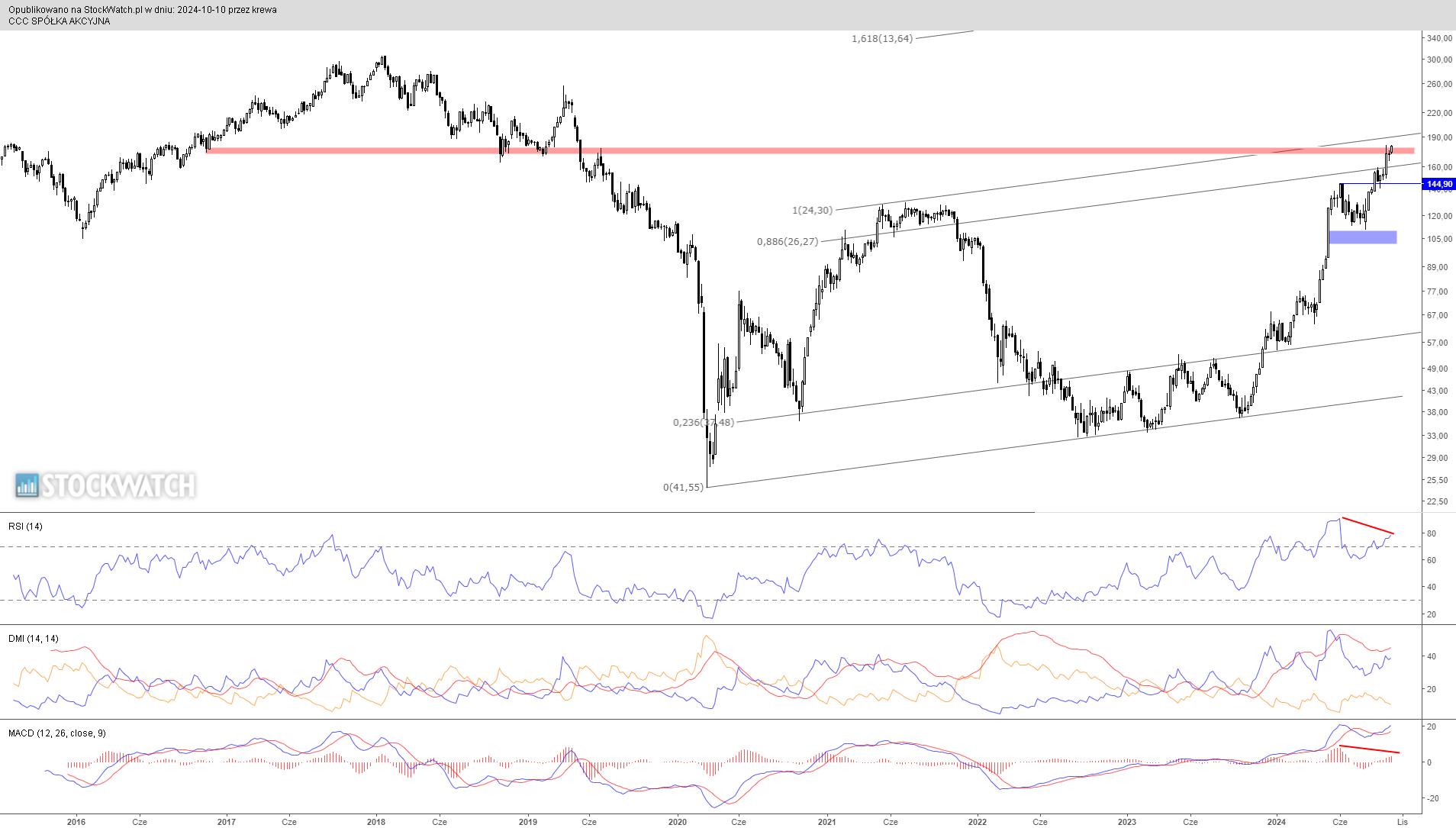
Task: Click the StockWatch watermark logo
Action: [x=105, y=485]
